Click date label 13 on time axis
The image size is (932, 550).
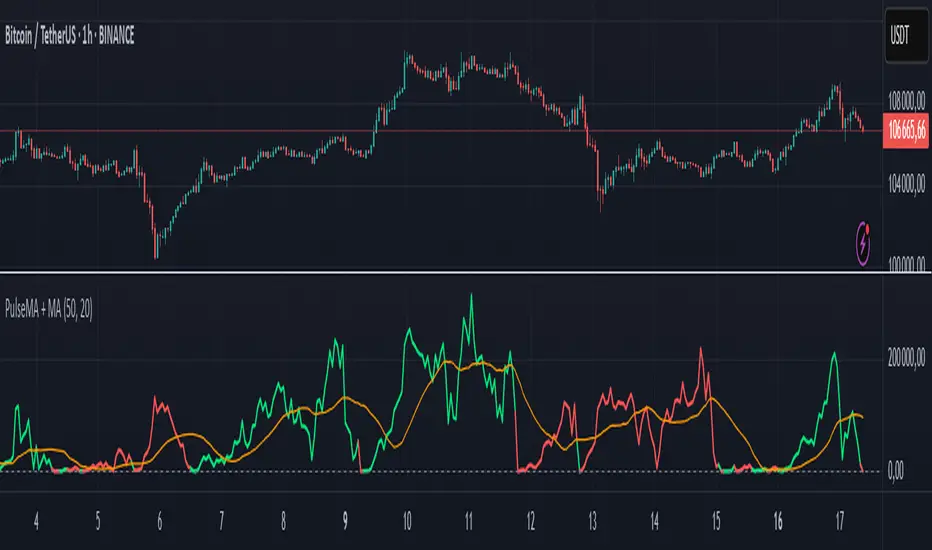coord(593,521)
